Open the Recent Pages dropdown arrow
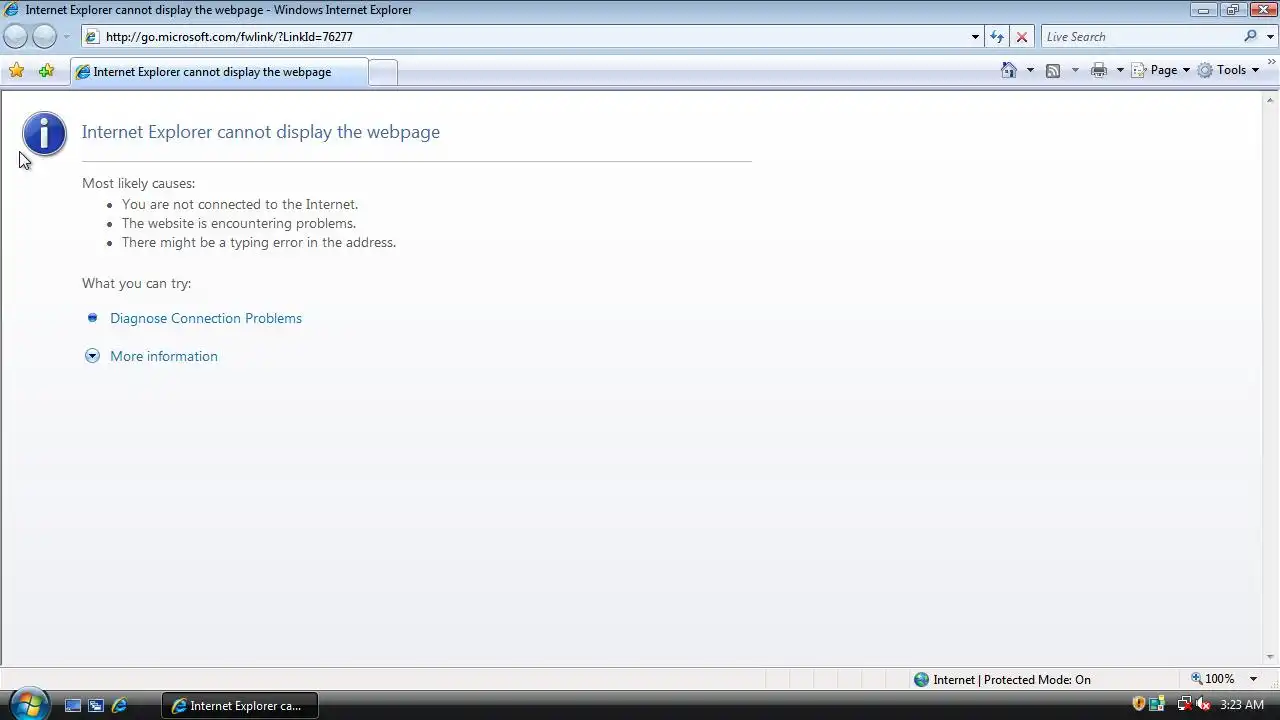The image size is (1280, 720). point(67,37)
